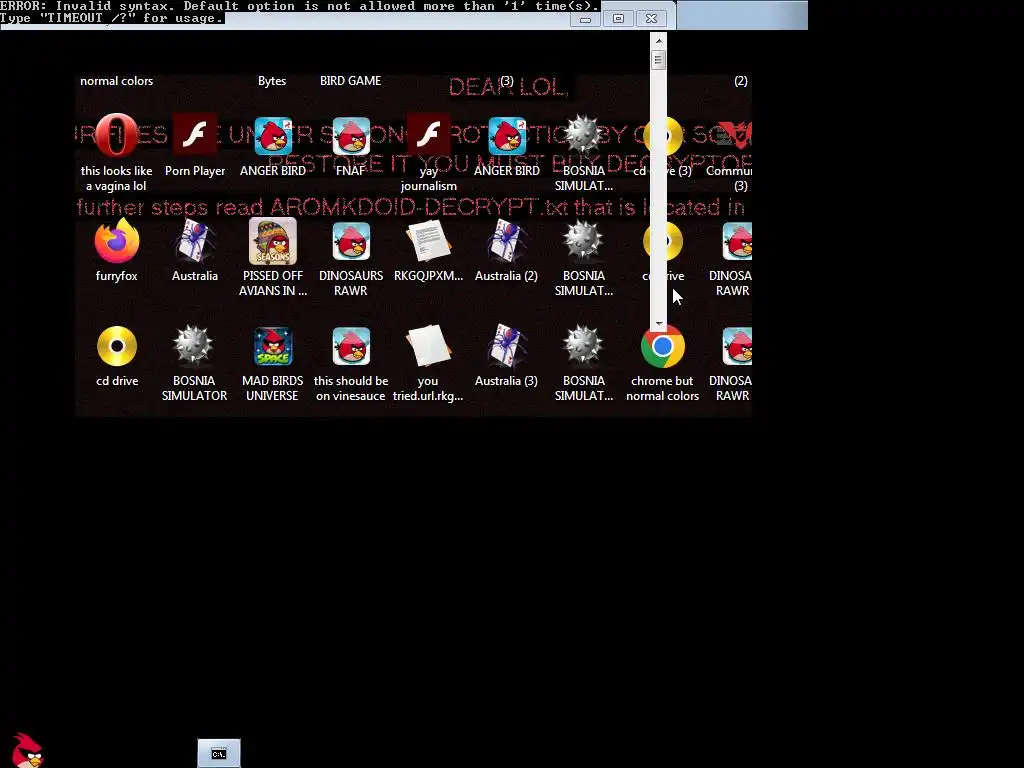This screenshot has height=768, width=1024.
Task: Select the BOSNIA SIMULAT... mine icon beside cd drive (3)
Action: pos(583,136)
